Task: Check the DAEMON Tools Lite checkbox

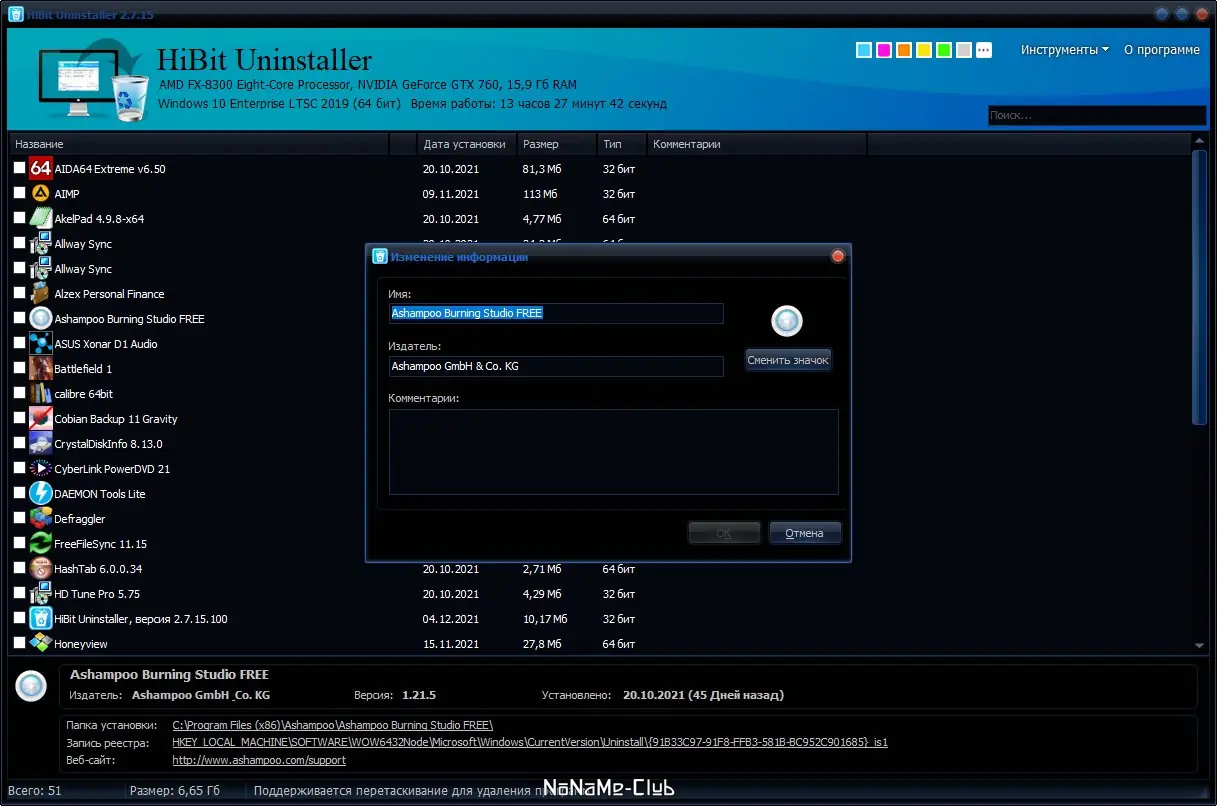Action: [x=19, y=493]
